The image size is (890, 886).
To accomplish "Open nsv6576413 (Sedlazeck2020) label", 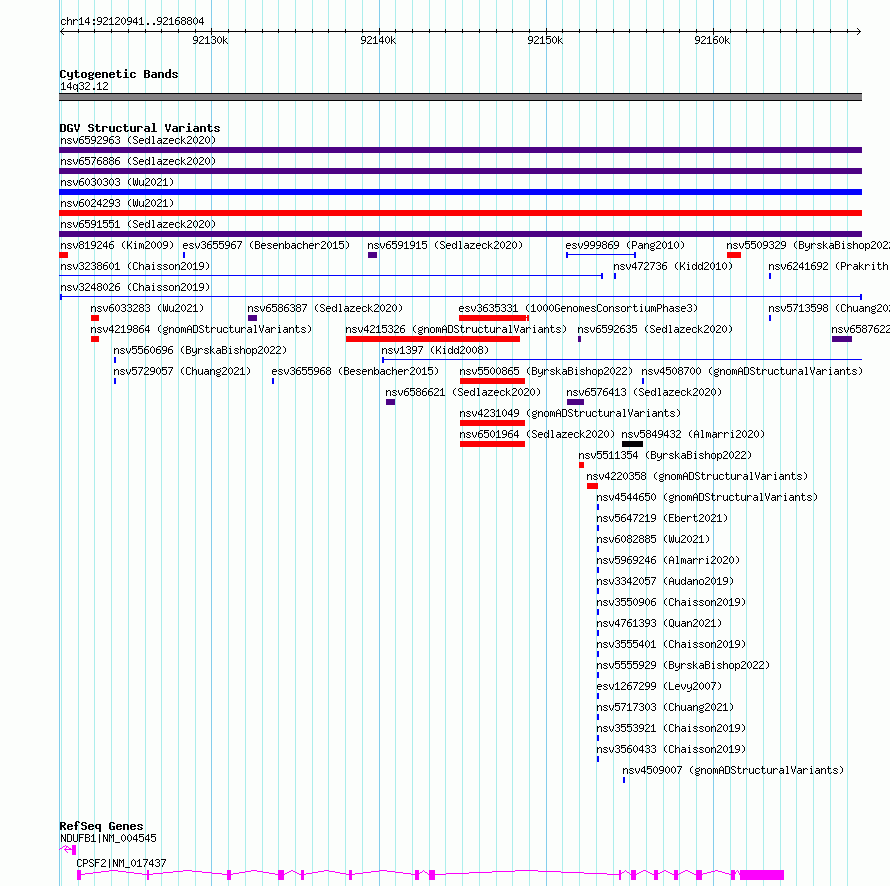I will click(644, 392).
